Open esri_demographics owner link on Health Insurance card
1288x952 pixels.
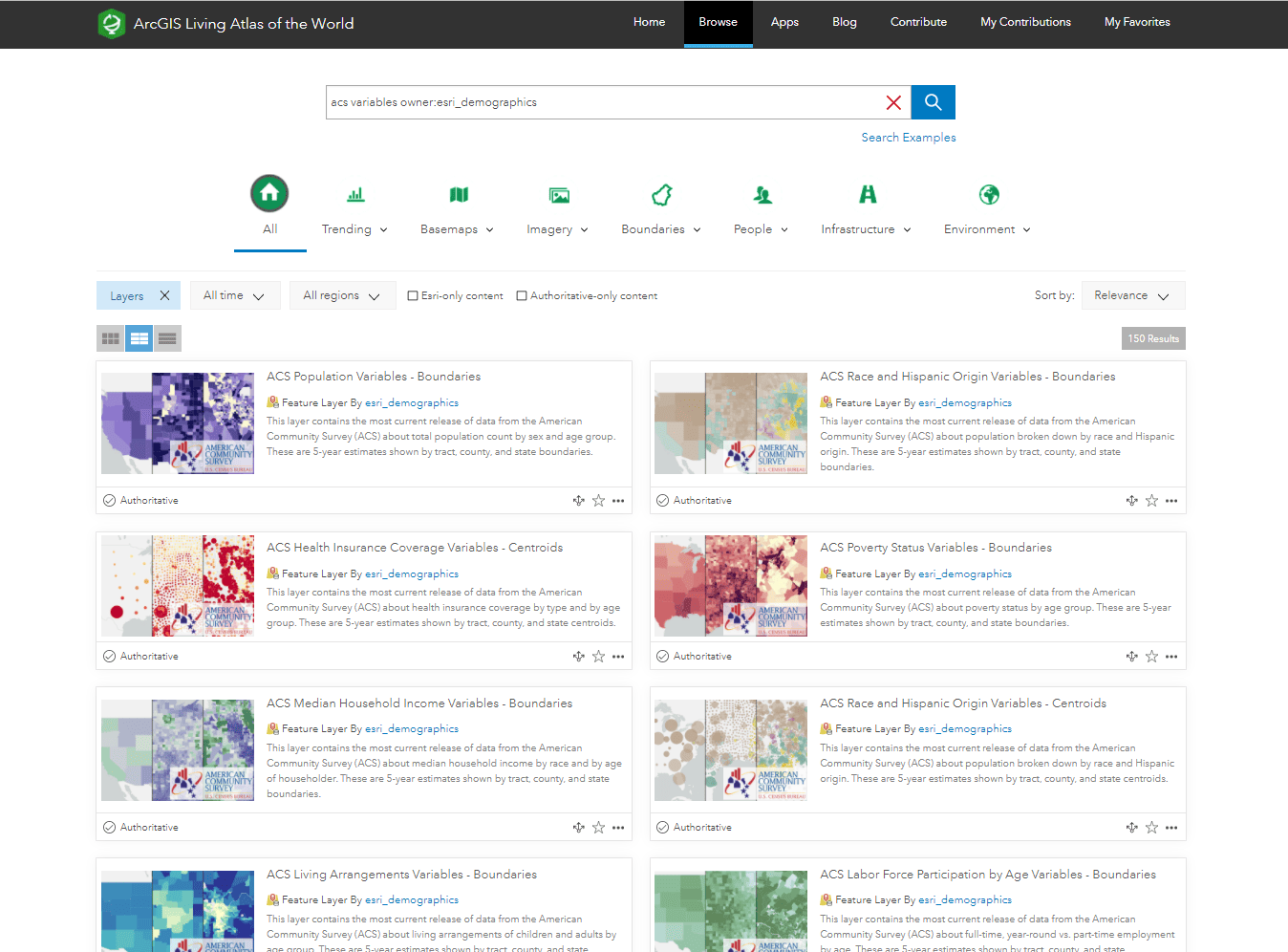(412, 574)
